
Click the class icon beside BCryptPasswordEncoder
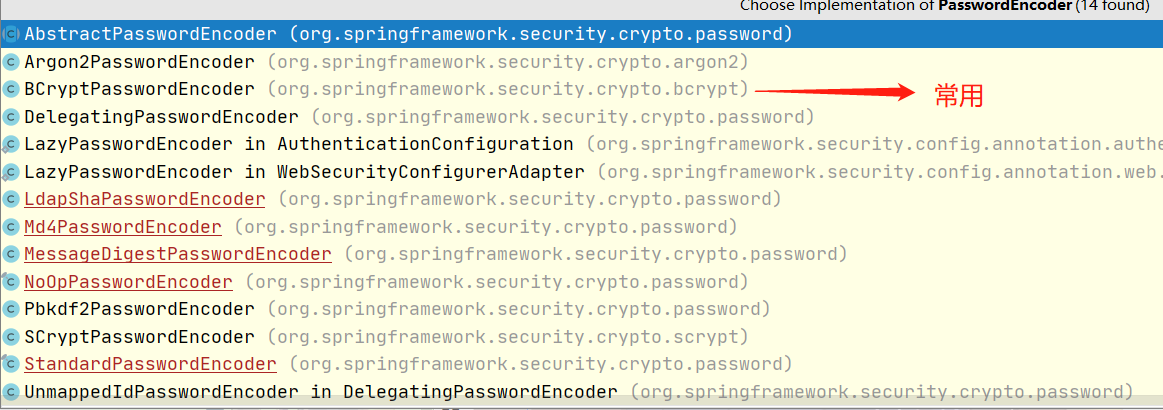point(11,90)
